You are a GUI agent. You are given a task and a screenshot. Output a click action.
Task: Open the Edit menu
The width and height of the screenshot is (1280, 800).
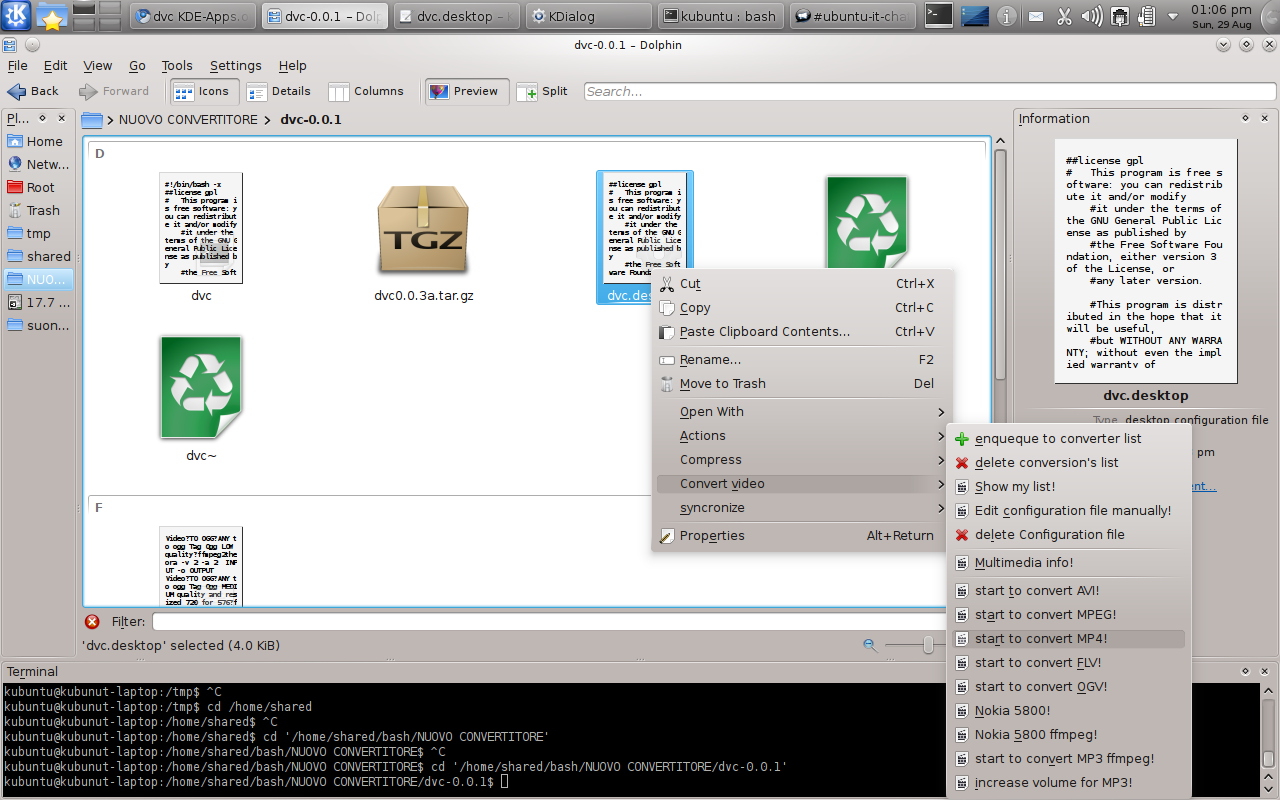(56, 65)
